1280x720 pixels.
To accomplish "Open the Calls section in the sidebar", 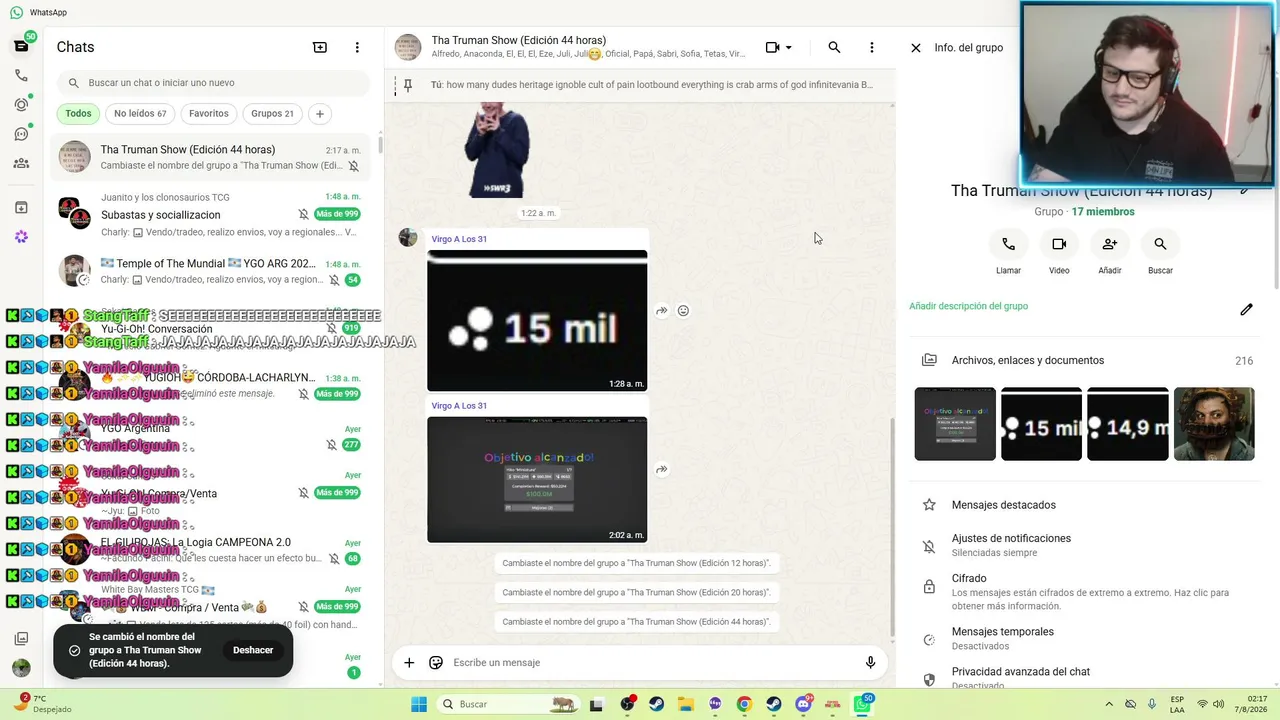I will pyautogui.click(x=21, y=75).
